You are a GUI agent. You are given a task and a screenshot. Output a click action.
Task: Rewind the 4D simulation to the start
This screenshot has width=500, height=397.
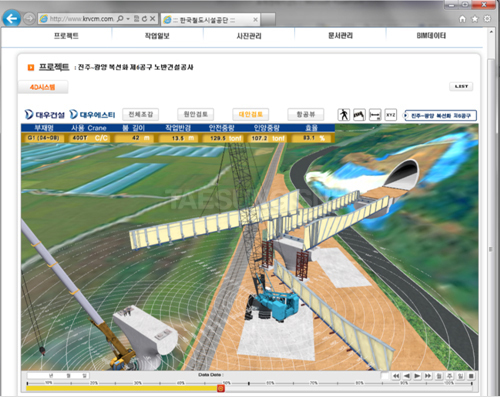point(396,376)
